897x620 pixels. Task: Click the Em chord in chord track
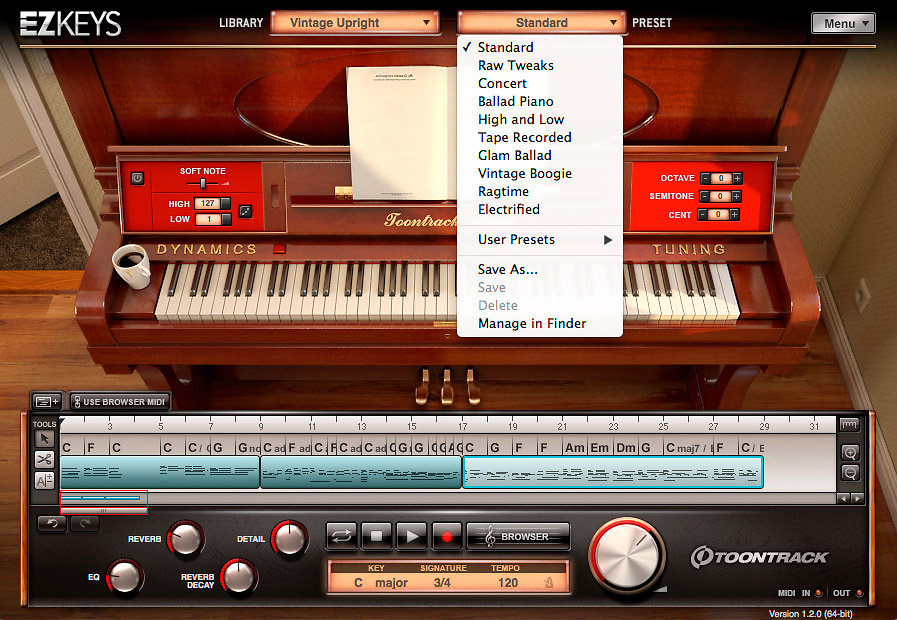click(600, 448)
